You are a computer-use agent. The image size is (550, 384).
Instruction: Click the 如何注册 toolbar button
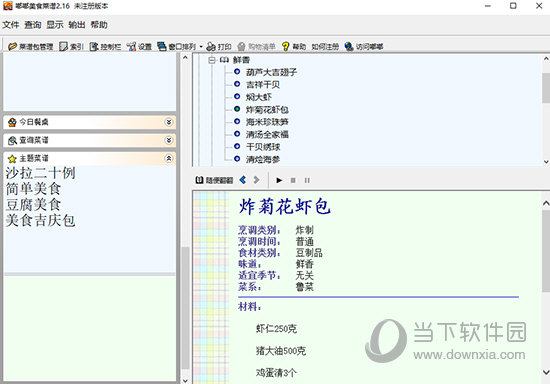325,46
